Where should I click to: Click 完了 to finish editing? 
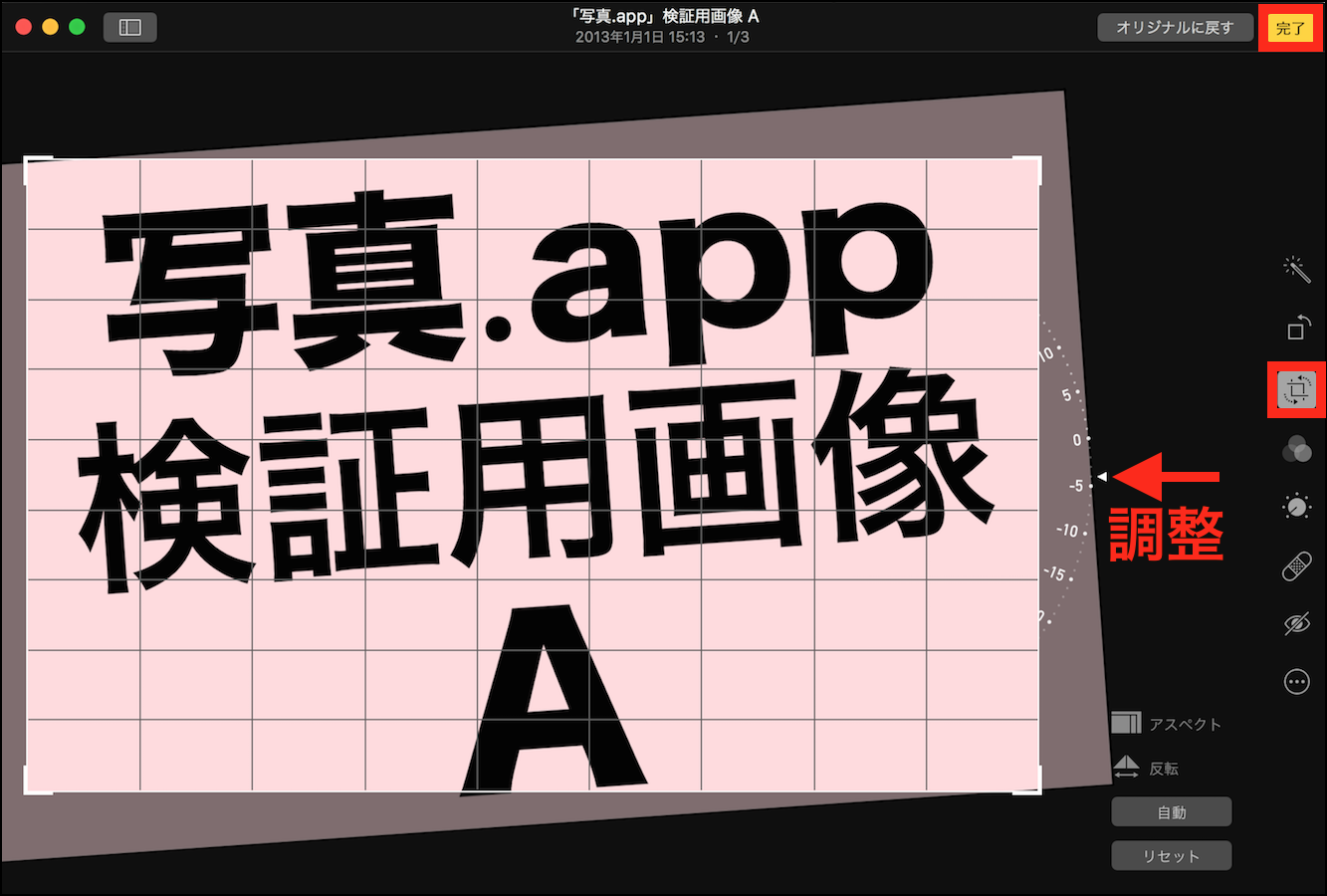coord(1290,28)
